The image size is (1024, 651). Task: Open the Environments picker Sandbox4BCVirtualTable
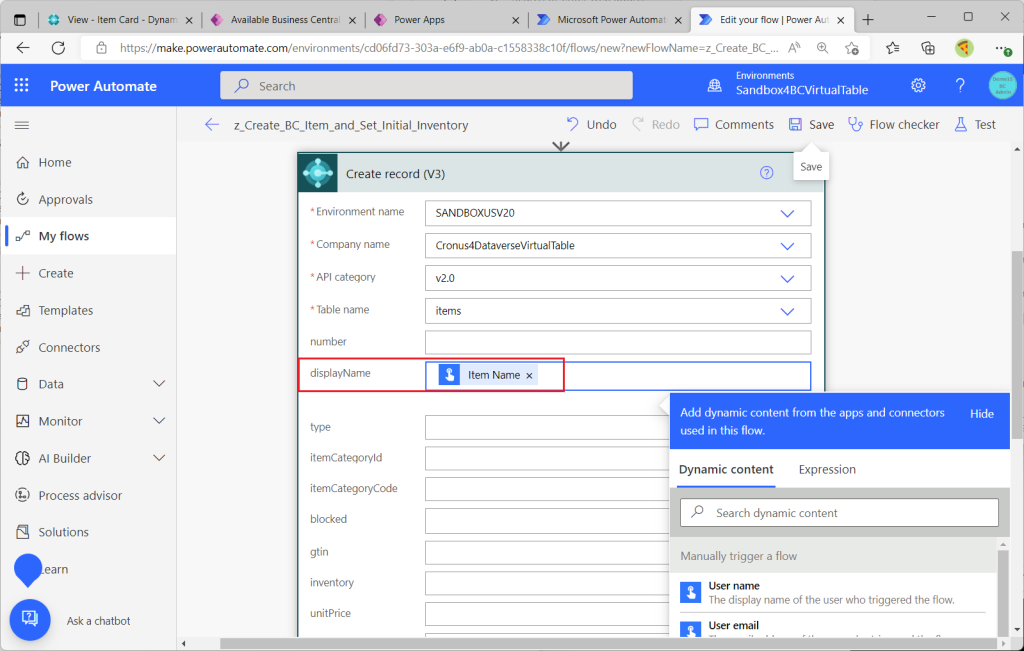point(788,84)
